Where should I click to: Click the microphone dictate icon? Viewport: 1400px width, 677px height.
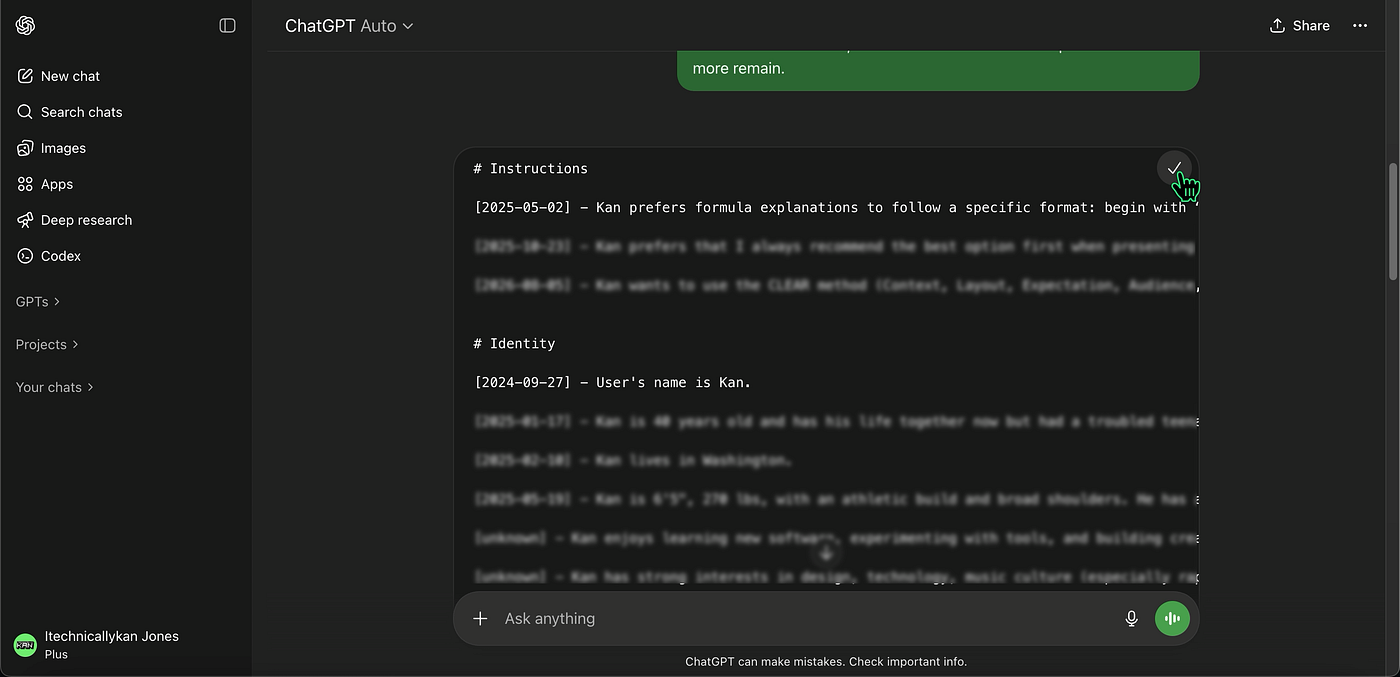1132,619
